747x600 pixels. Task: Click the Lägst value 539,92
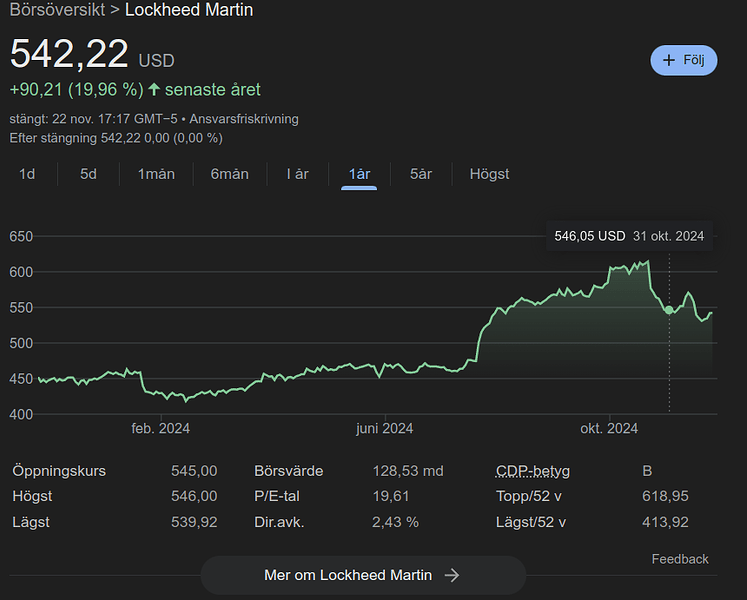tap(194, 522)
